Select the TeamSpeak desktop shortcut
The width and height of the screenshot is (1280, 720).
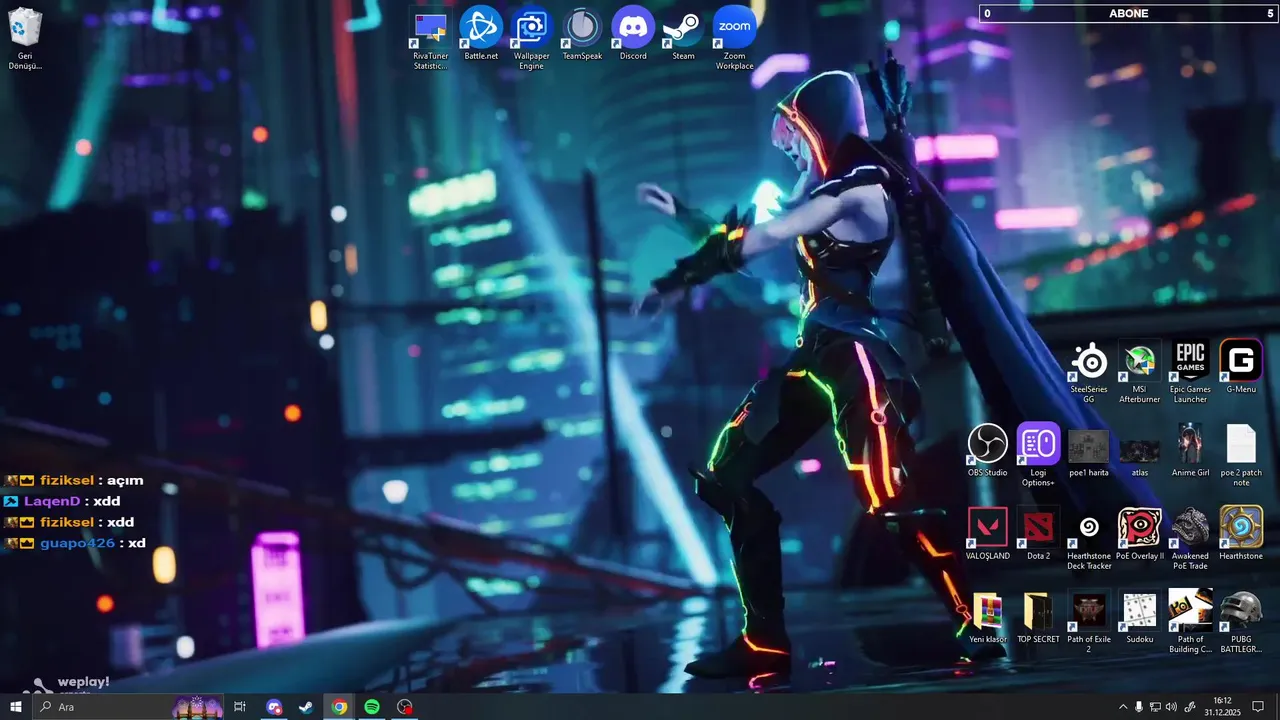[x=582, y=35]
